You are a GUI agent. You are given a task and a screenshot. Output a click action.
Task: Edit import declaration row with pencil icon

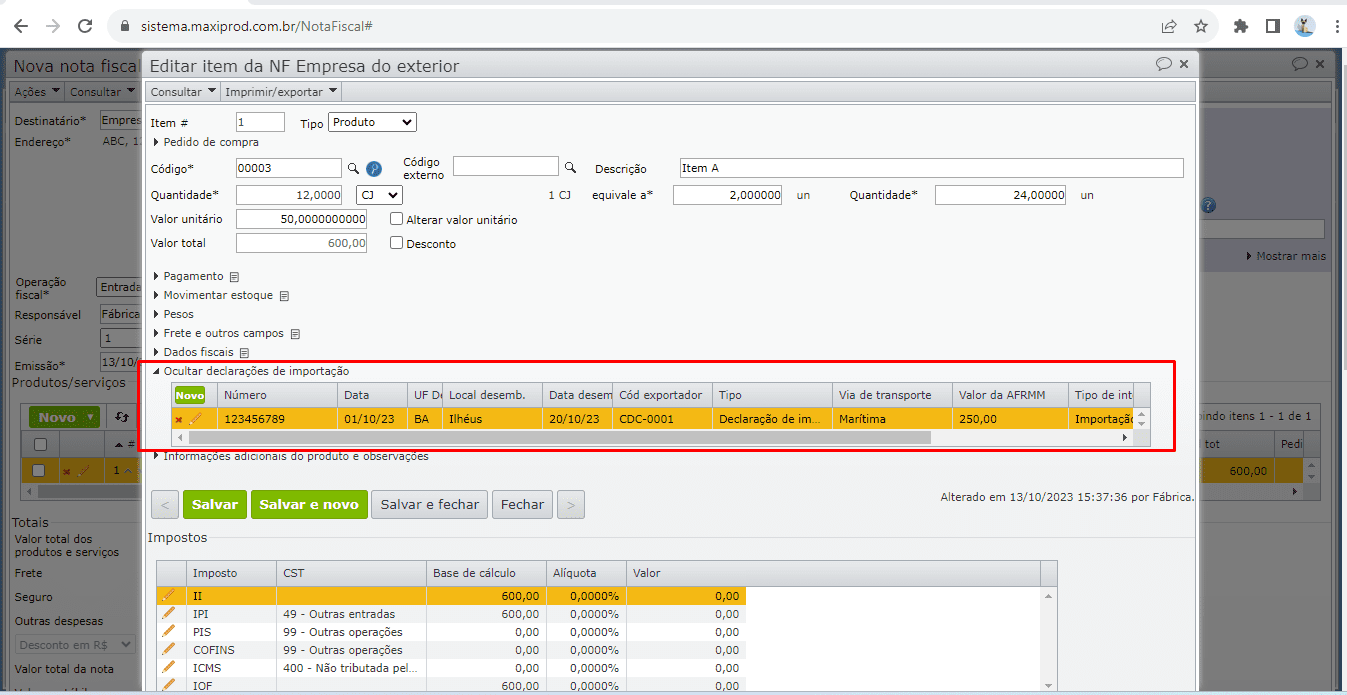pyautogui.click(x=196, y=419)
